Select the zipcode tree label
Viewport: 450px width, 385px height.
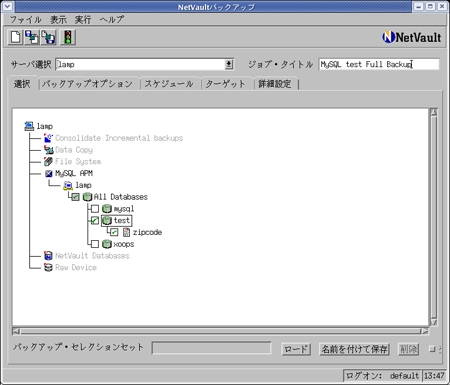coord(147,232)
